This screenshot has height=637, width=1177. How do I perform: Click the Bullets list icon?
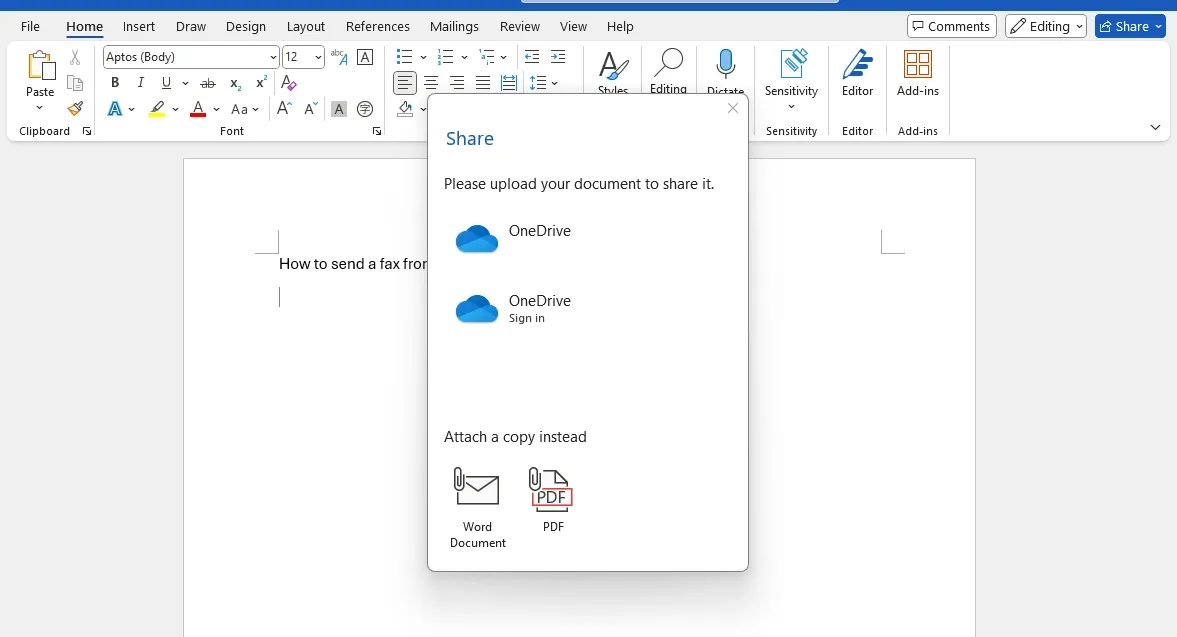pyautogui.click(x=404, y=57)
